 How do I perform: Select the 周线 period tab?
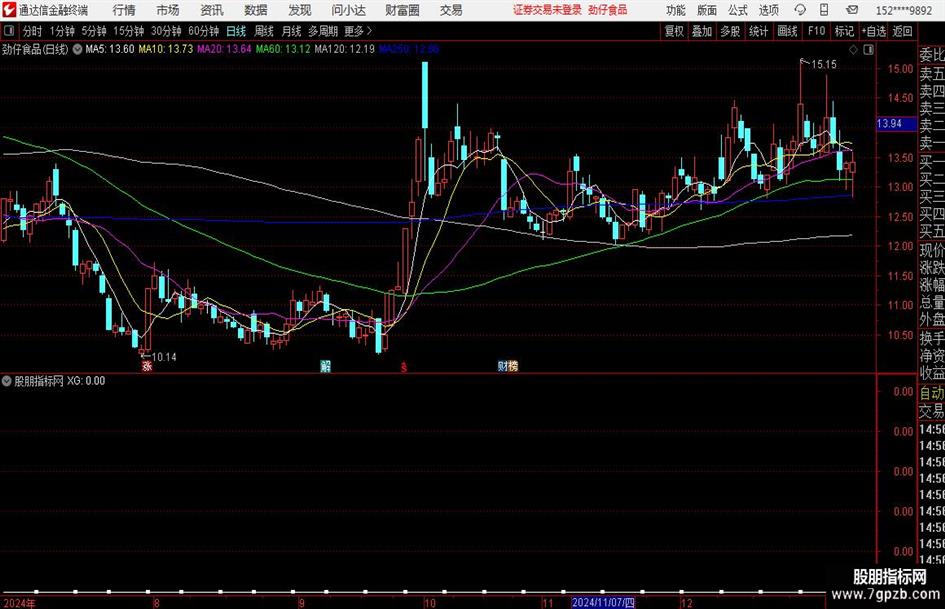tap(264, 31)
